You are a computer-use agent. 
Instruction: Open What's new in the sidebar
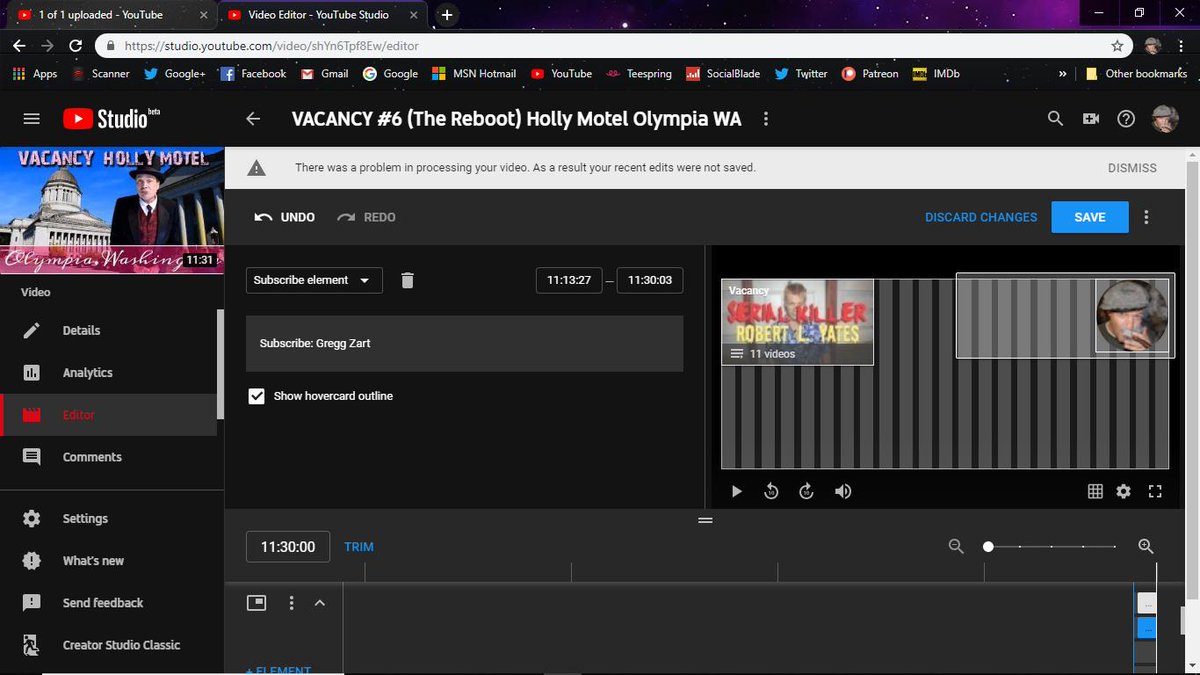[x=108, y=560]
